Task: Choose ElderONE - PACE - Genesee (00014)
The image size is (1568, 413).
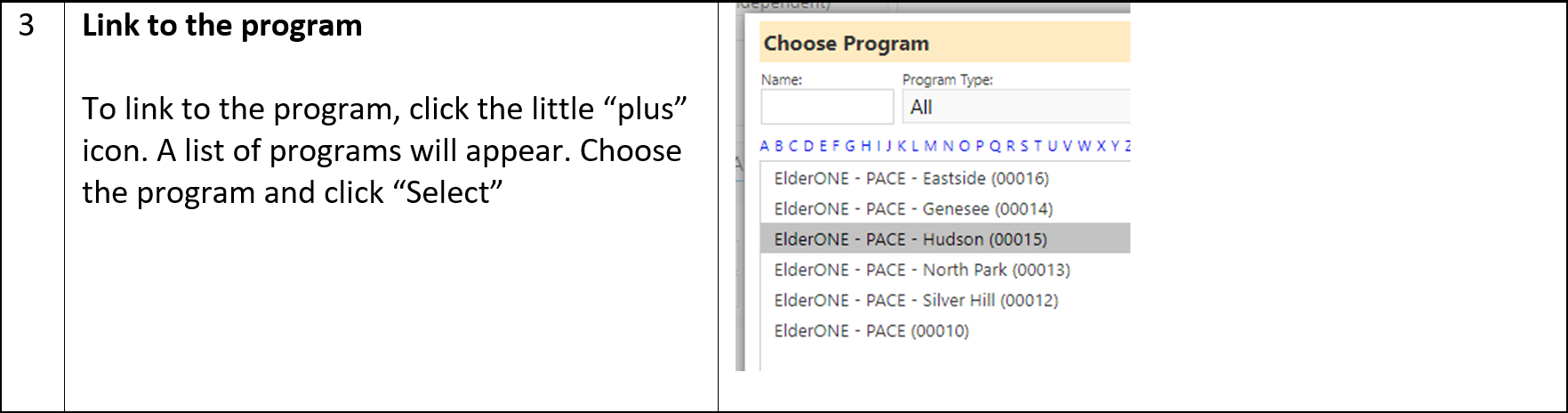Action: [x=913, y=208]
